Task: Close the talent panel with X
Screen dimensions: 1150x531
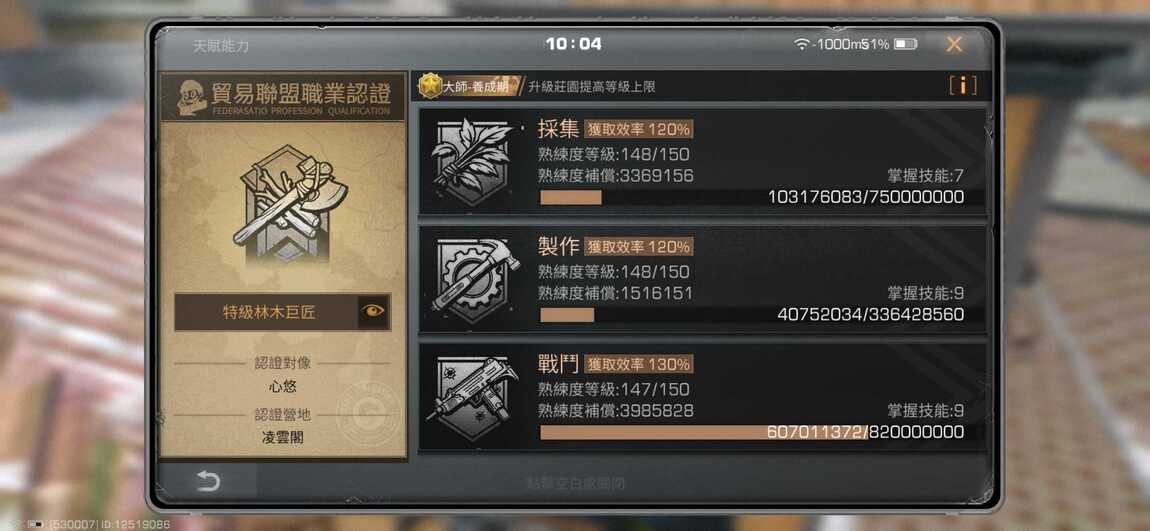Action: tap(953, 45)
